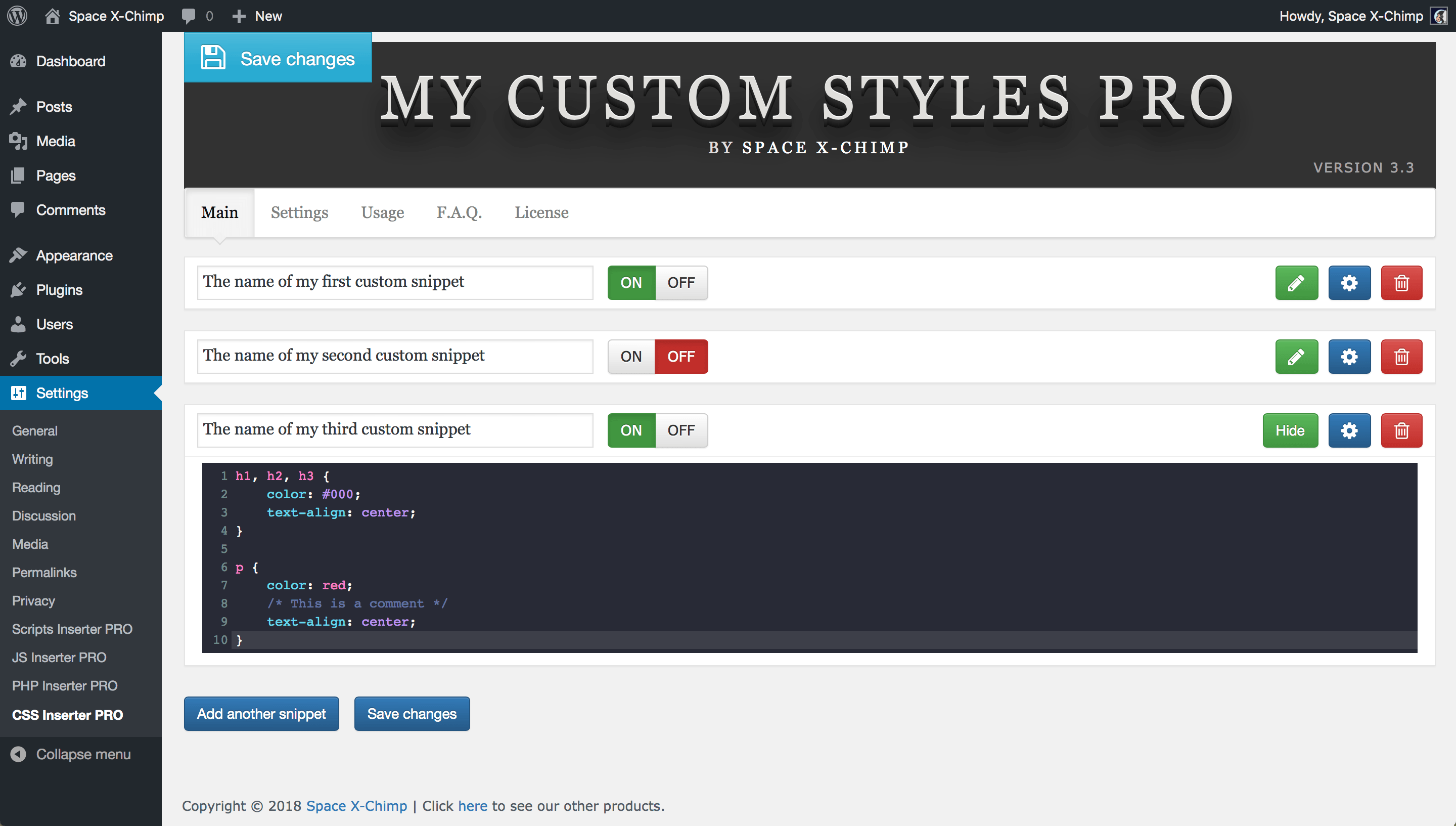Click the settings gear icon for first snippet

click(1349, 282)
